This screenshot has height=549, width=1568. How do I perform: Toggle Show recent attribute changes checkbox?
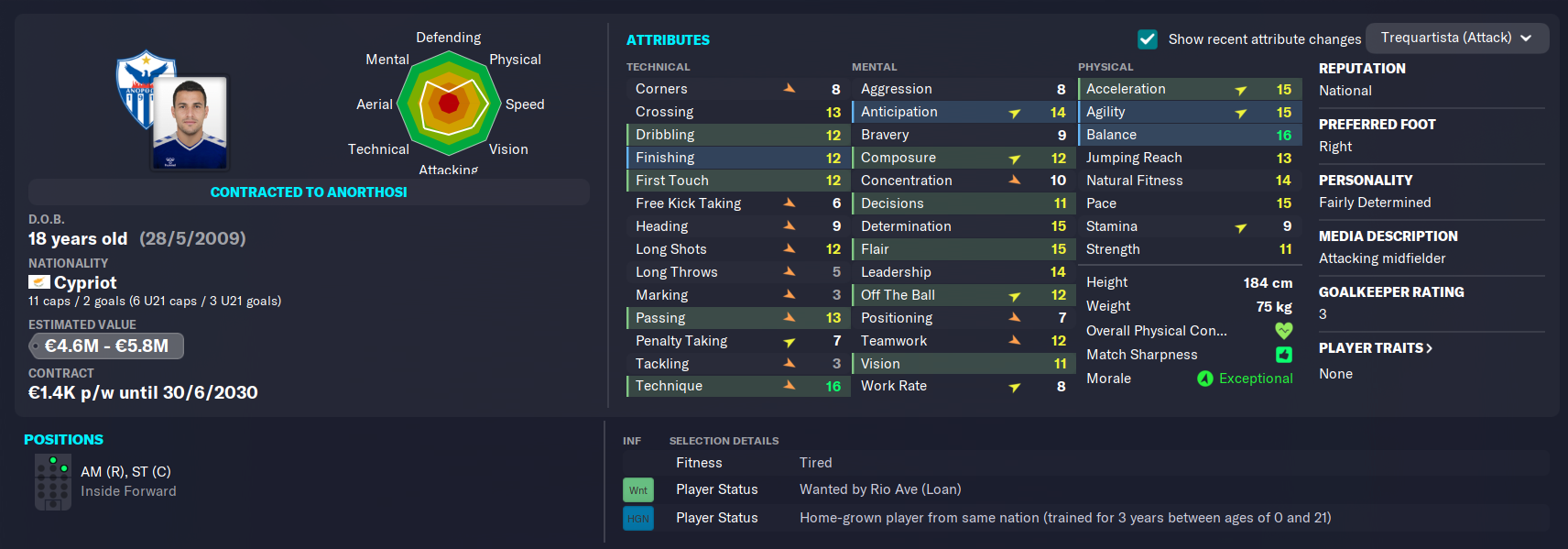click(1147, 38)
